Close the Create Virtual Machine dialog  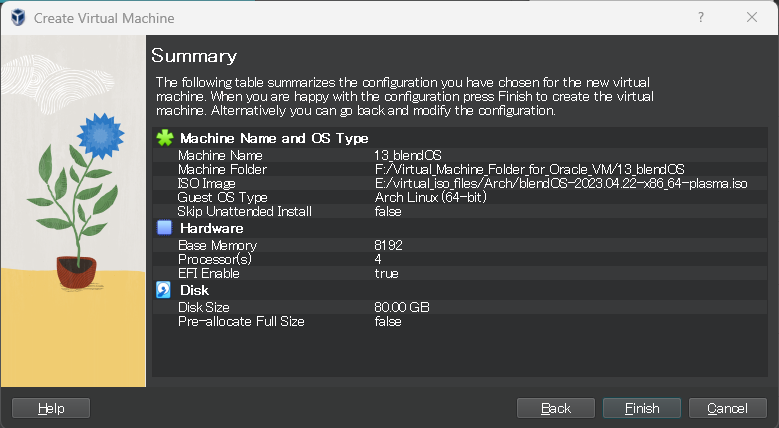(x=751, y=18)
